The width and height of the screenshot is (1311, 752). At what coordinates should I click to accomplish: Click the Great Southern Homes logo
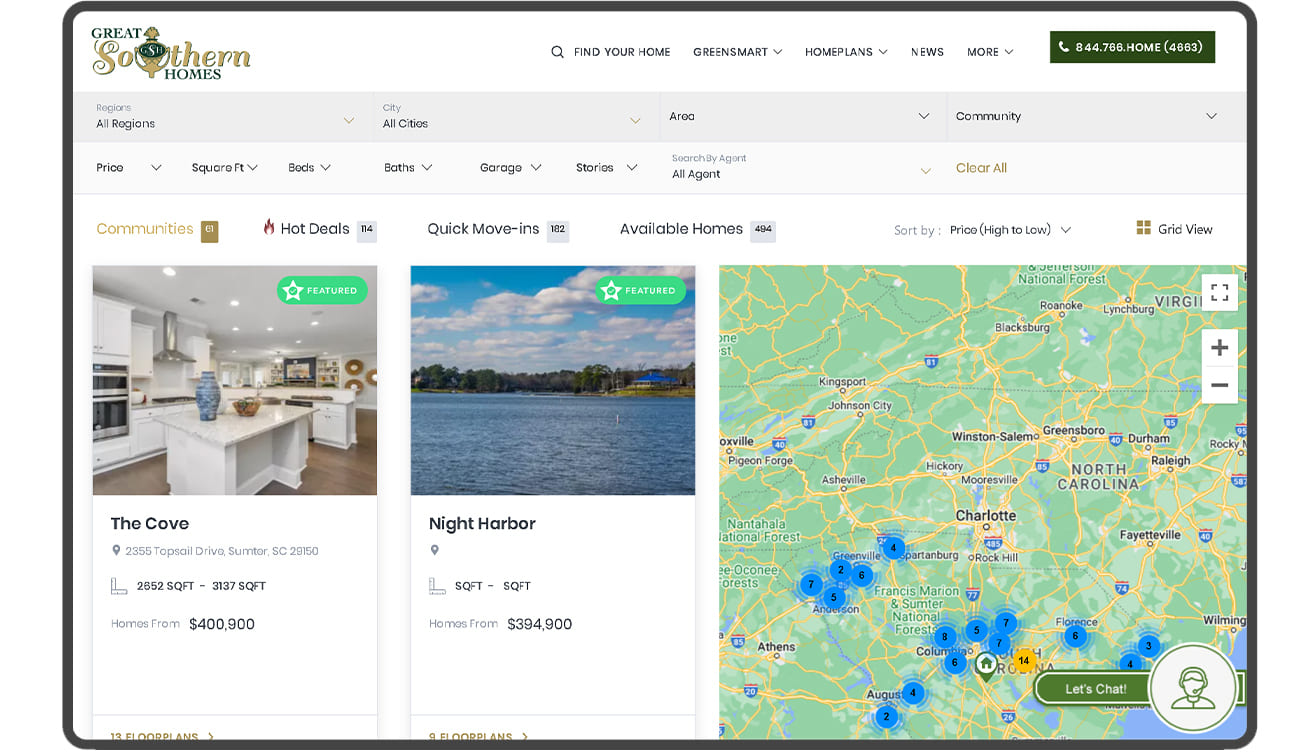171,53
